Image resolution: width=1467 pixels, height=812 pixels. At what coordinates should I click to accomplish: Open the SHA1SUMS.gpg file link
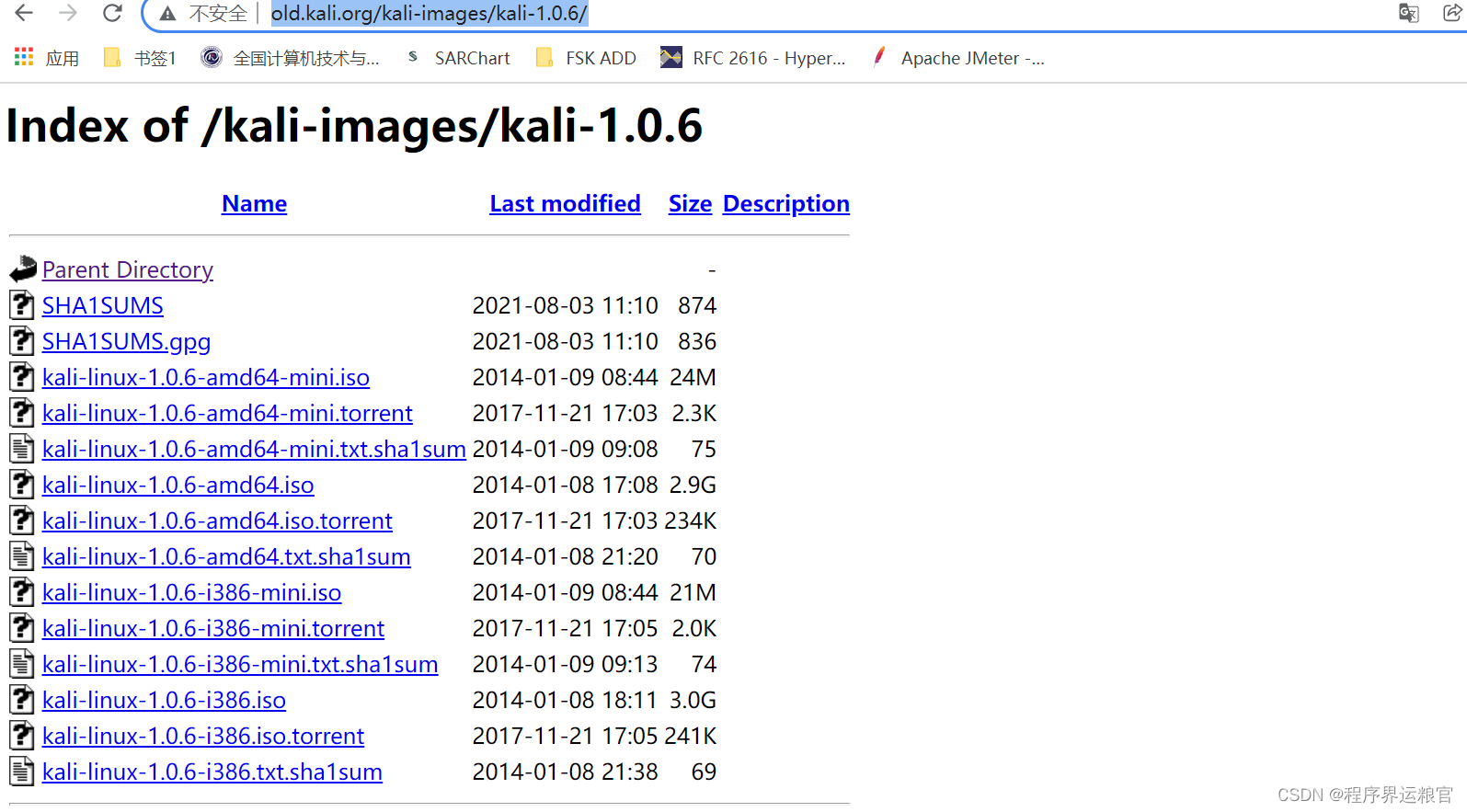(126, 341)
